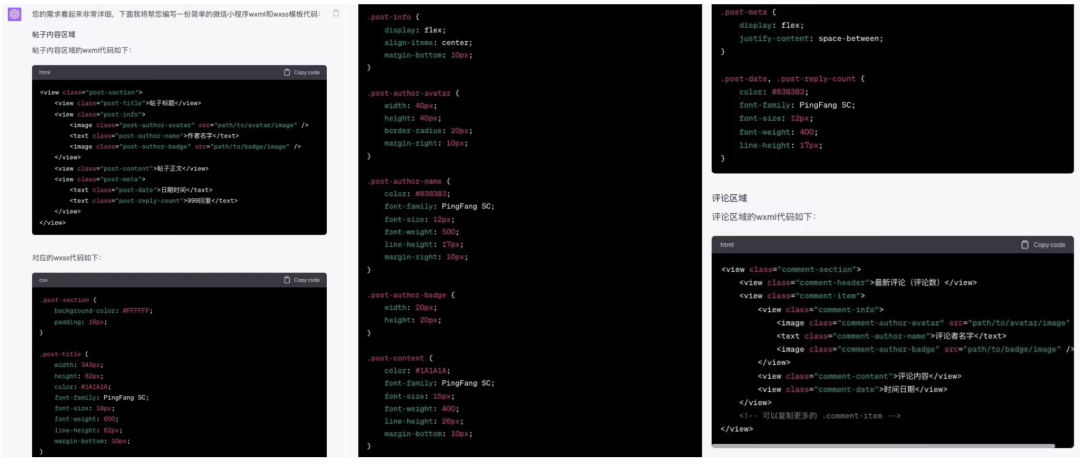
Task: Click the sentence "对应的wxss代码如下:"
Action: [x=67, y=257]
